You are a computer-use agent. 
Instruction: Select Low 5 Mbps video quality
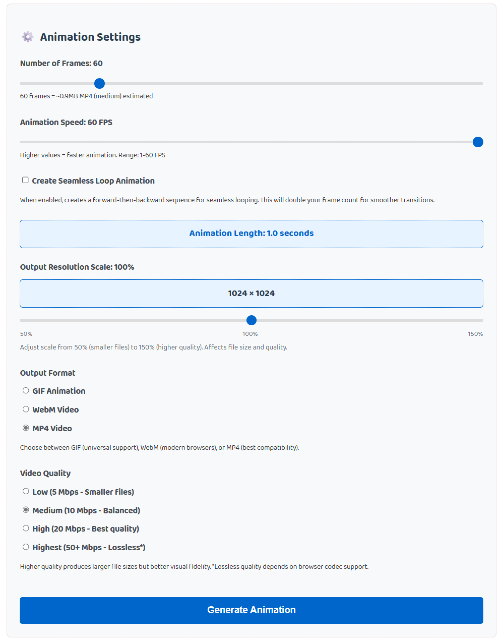(25, 491)
